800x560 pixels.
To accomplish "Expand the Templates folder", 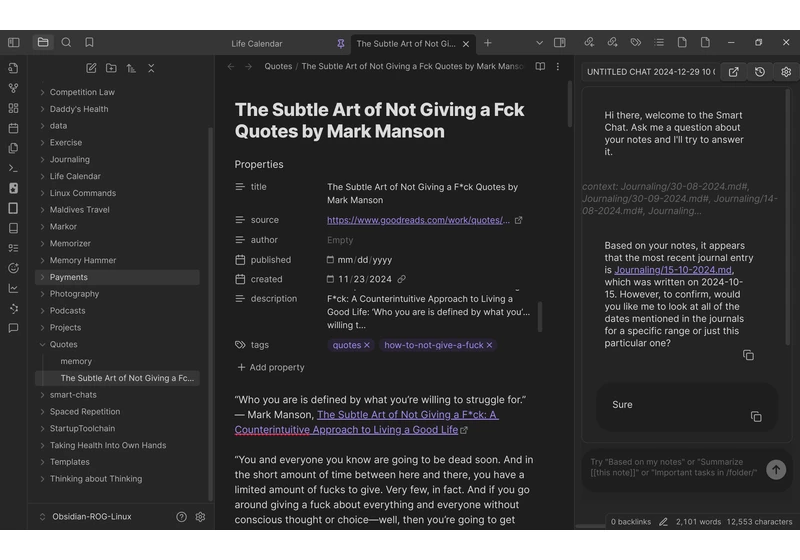I will pyautogui.click(x=42, y=462).
